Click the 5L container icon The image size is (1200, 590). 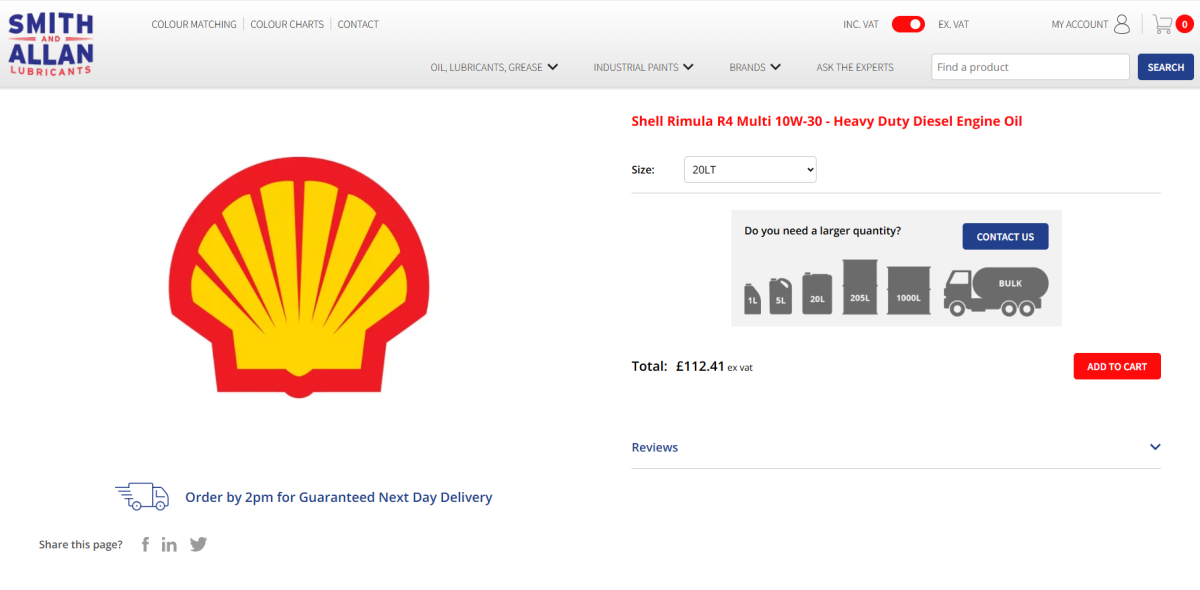click(x=780, y=295)
